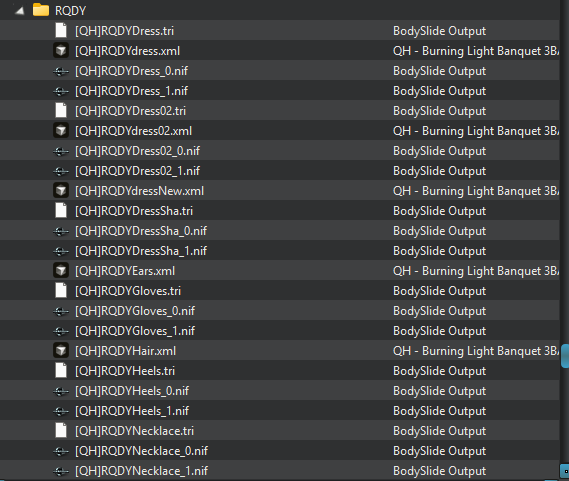Select file name [QH]RQDYGloves_1.nif

tap(135, 331)
